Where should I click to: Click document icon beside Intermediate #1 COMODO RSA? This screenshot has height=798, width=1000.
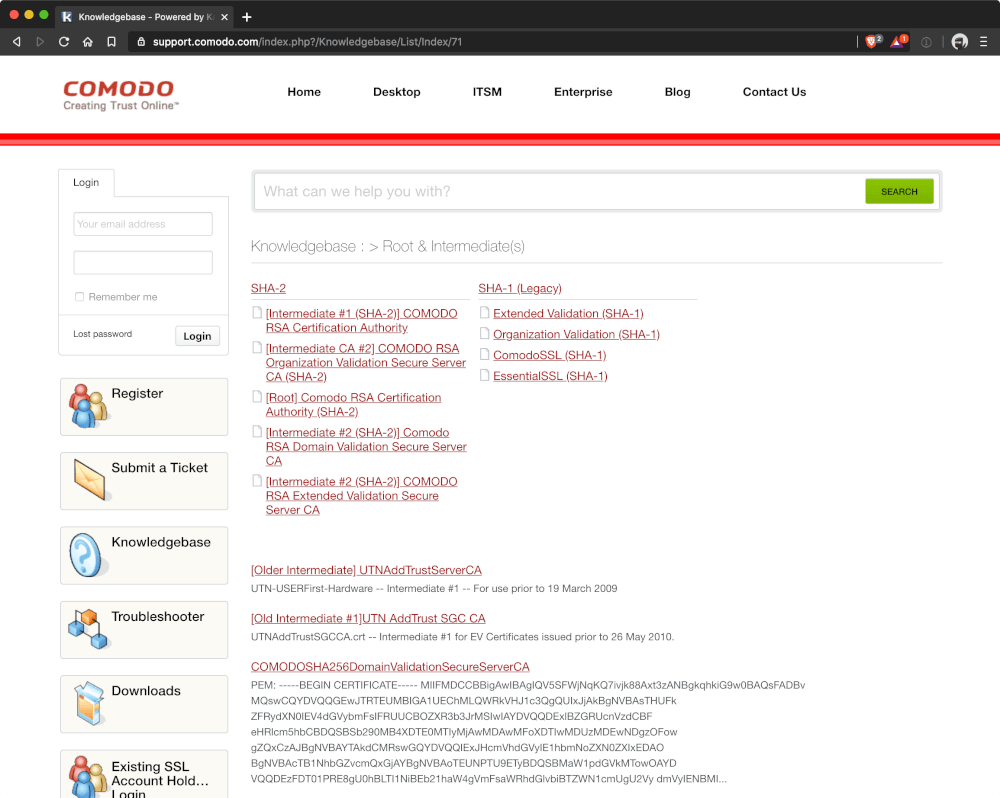257,313
